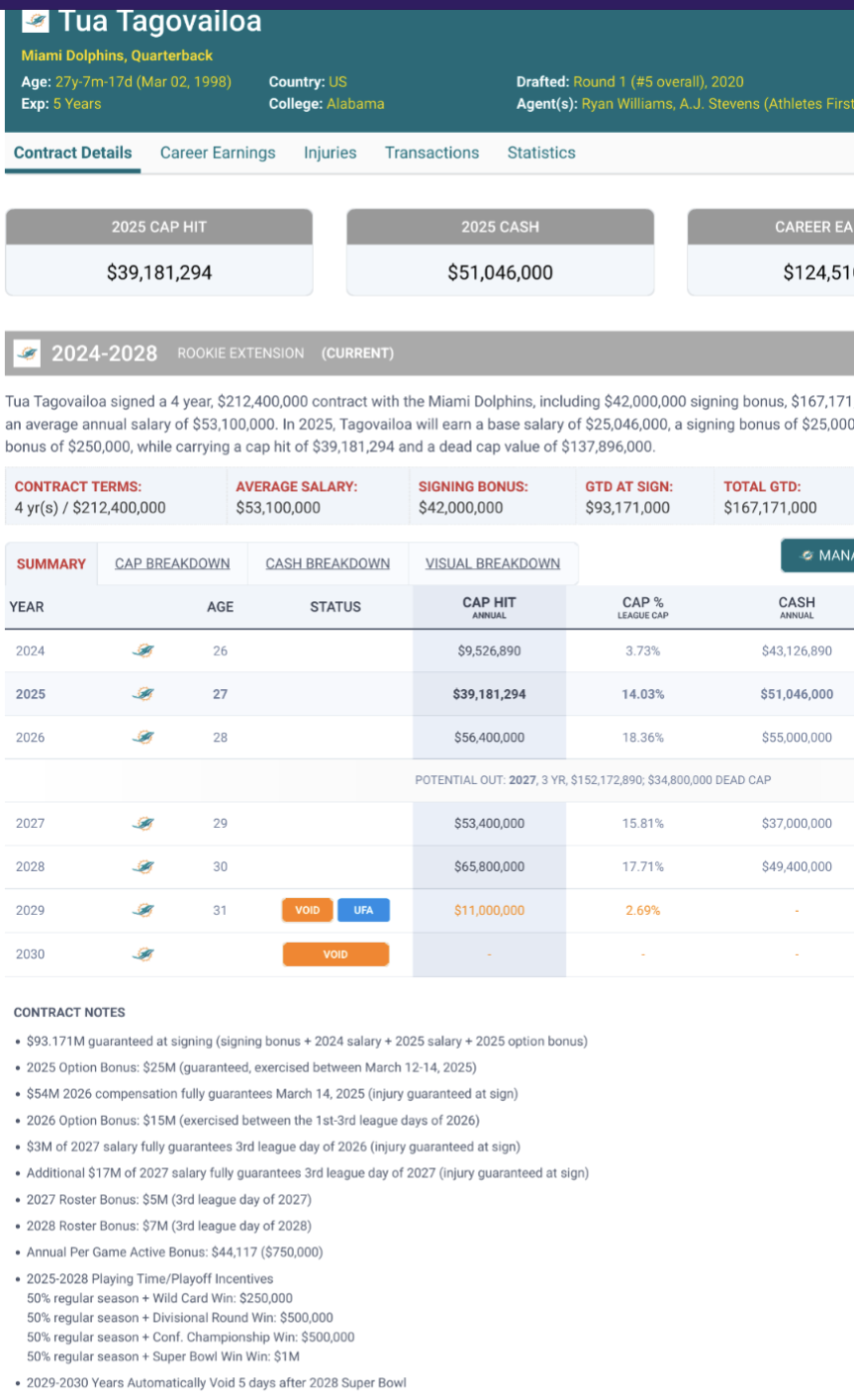Click the Round 1 (#5 overall) draft link
854x1400 pixels.
tap(658, 81)
